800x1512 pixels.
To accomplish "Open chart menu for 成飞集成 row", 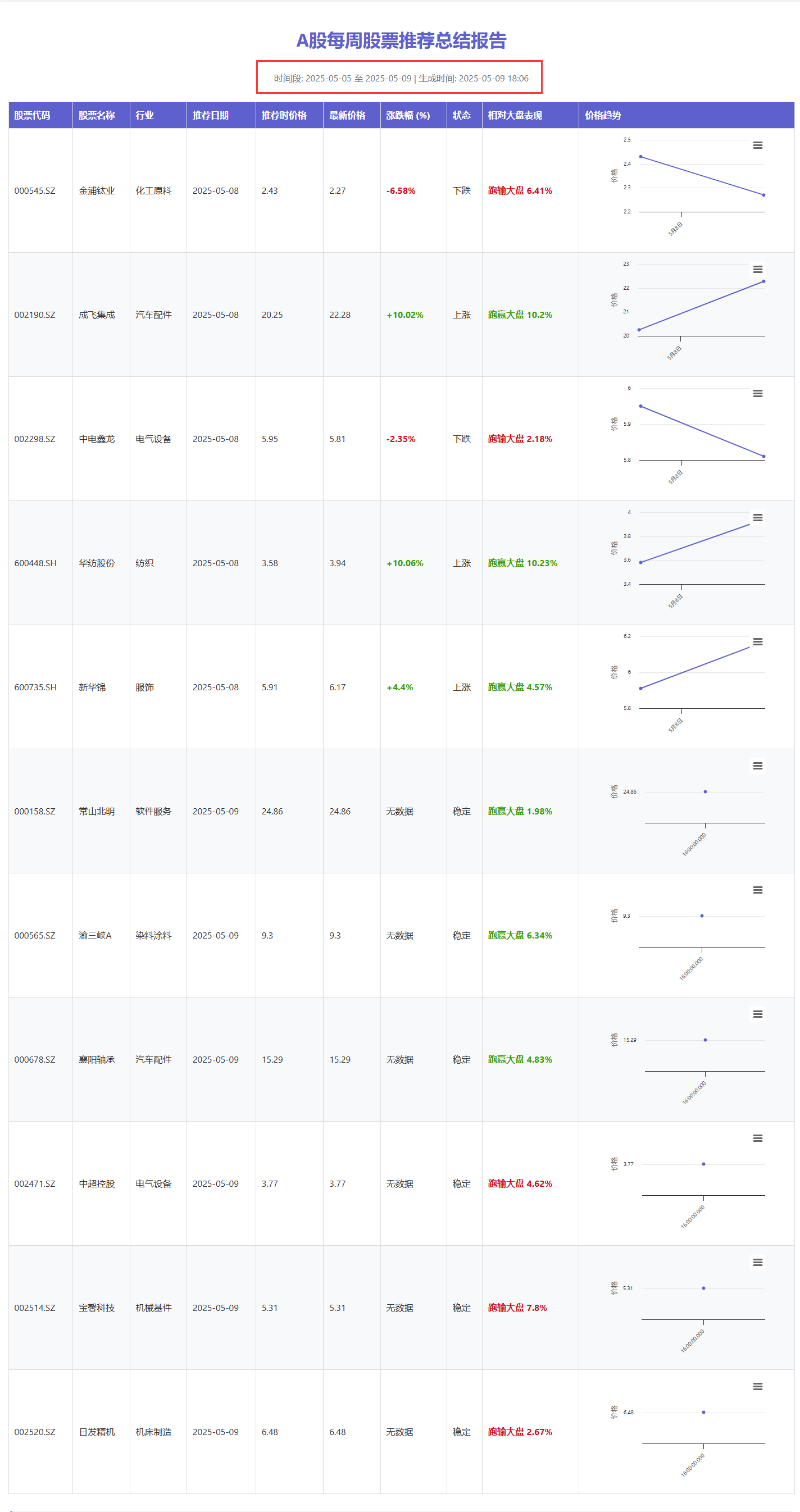I will pos(758,269).
